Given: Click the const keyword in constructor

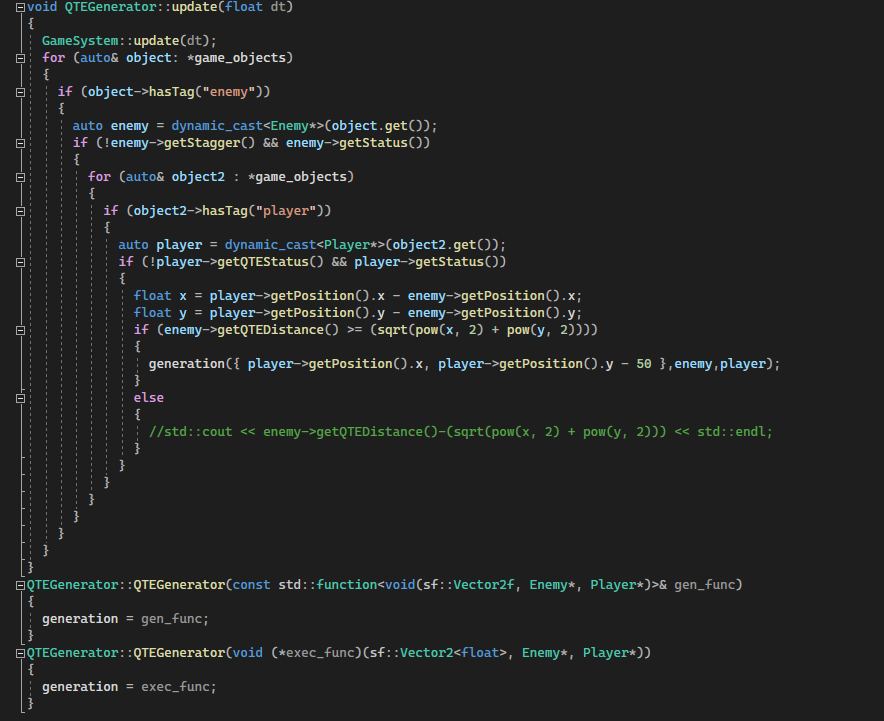Looking at the screenshot, I should point(251,585).
